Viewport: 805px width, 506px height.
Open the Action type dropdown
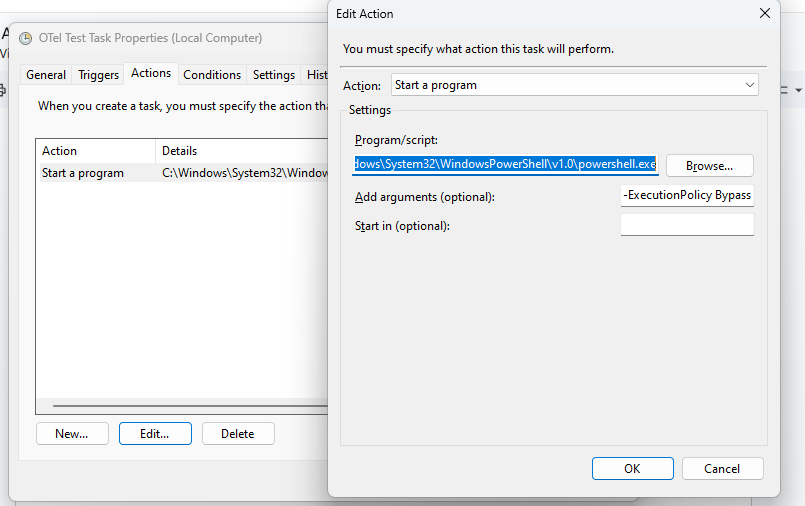tap(574, 85)
